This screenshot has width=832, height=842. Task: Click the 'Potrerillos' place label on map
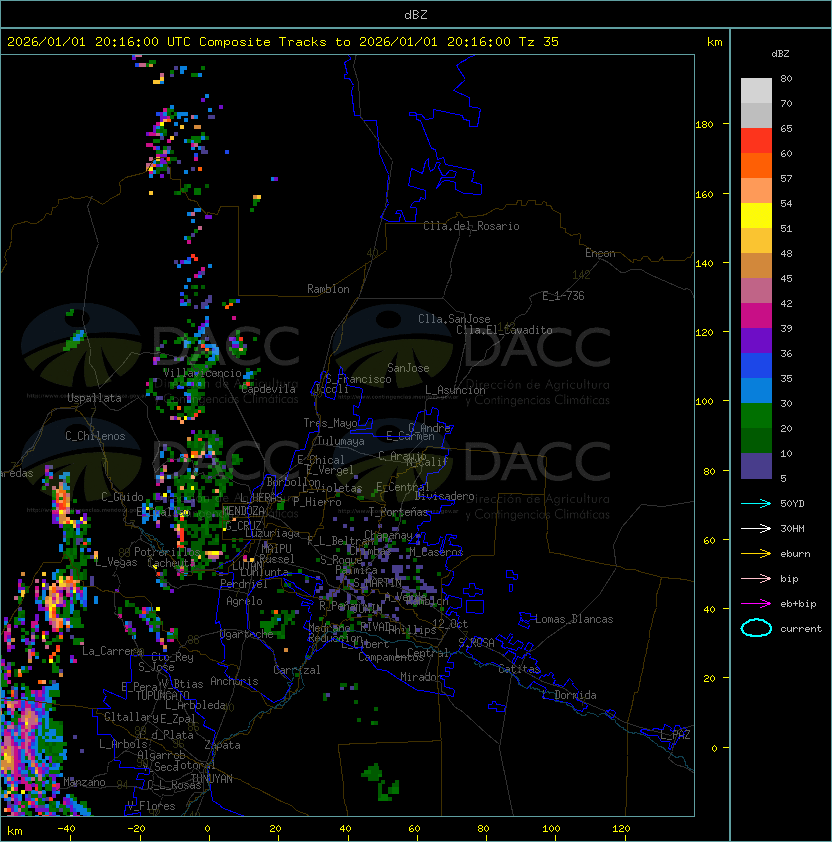(167, 552)
